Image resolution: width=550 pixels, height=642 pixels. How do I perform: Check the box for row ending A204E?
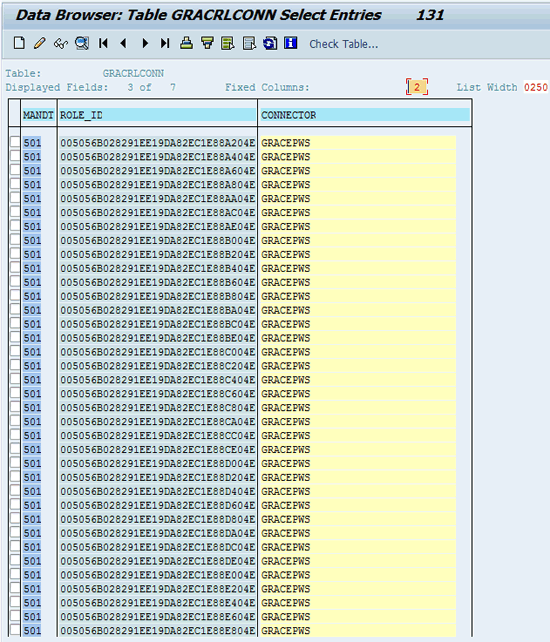coord(15,142)
